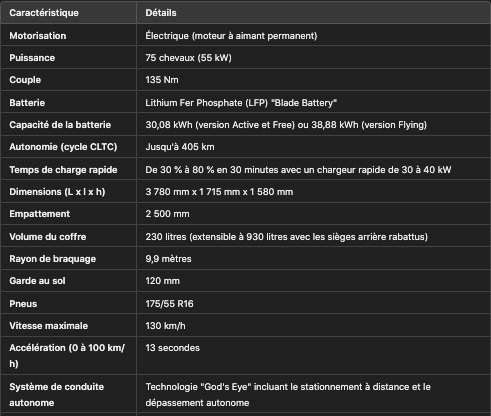The height and width of the screenshot is (416, 491).
Task: Select the Pneus 175/55 R16 value
Action: (x=169, y=304)
